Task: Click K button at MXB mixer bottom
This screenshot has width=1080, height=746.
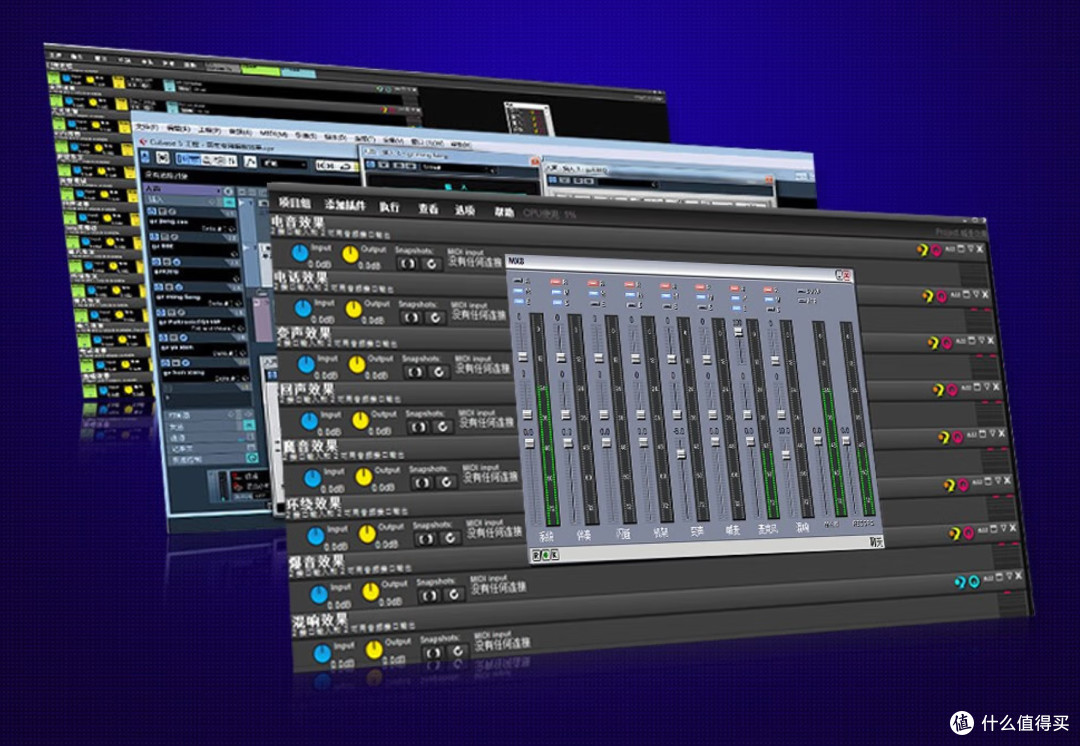Action: tap(554, 555)
